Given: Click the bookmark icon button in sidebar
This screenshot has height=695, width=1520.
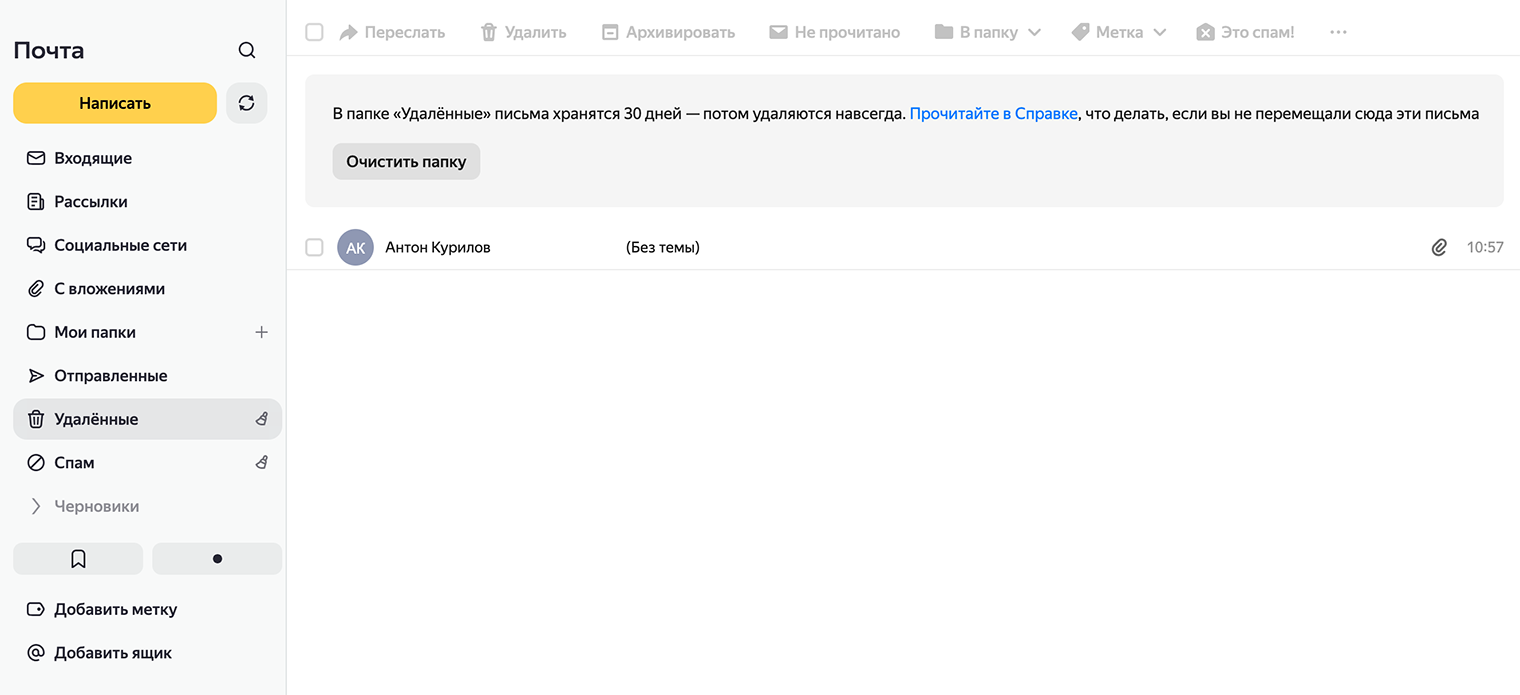Looking at the screenshot, I should point(78,559).
